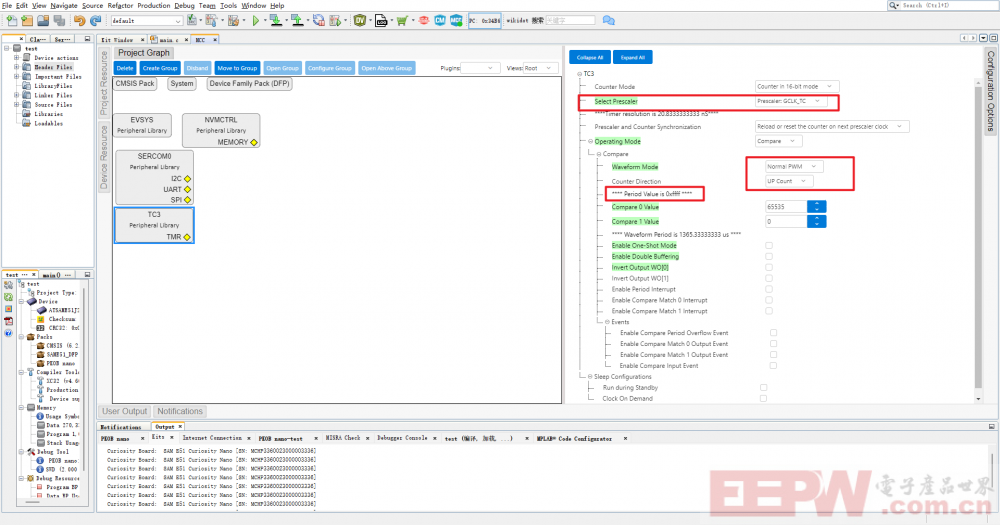
Task: Open Prescaler and Counter Synchronization dropdown
Action: pyautogui.click(x=832, y=126)
